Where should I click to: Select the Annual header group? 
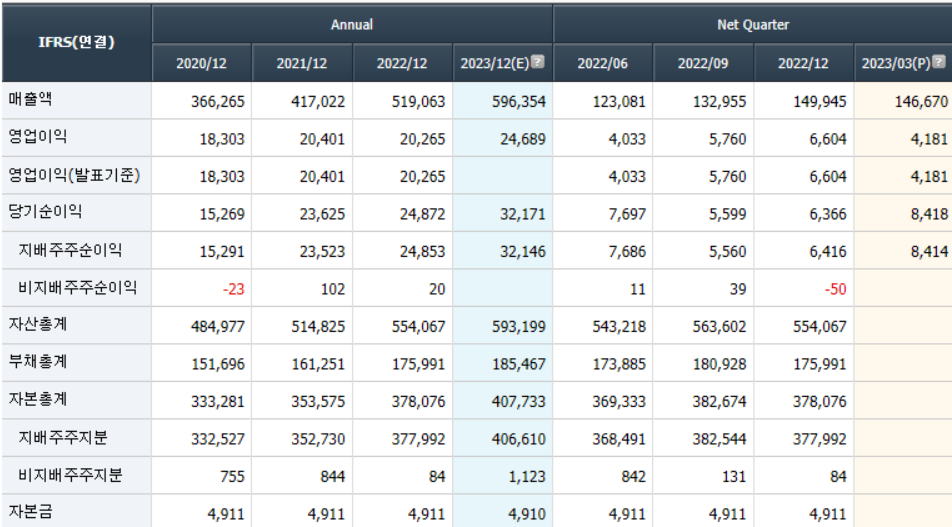click(352, 25)
